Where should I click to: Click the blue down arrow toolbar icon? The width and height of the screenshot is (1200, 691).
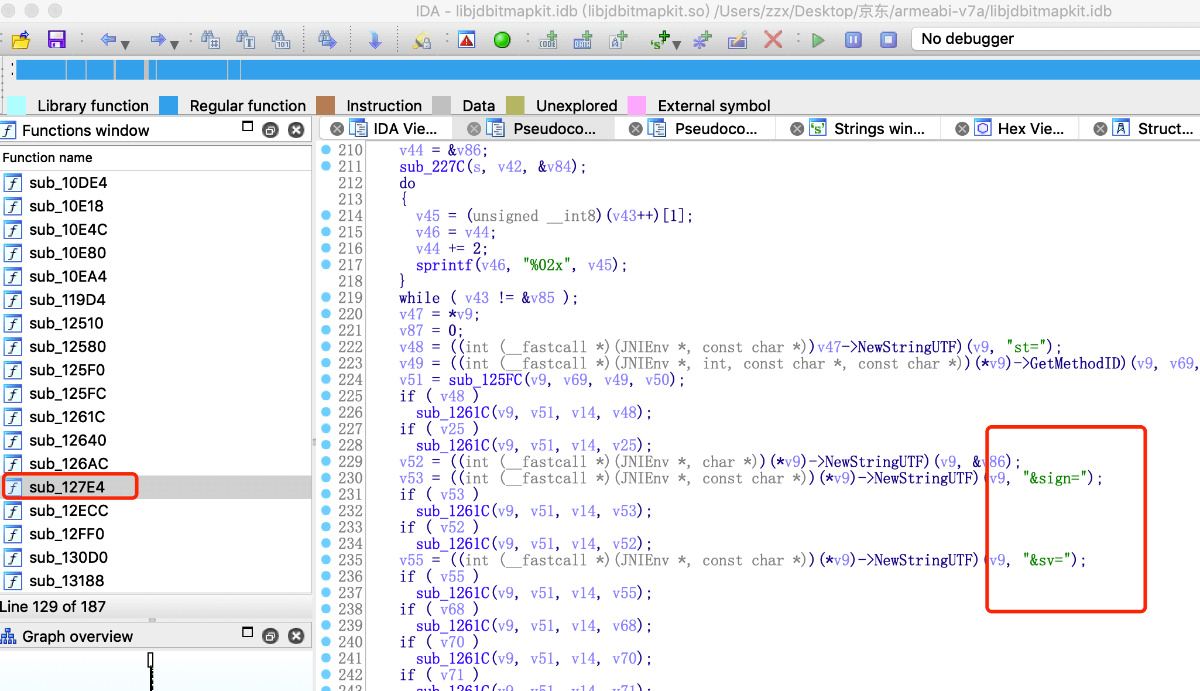click(x=375, y=40)
